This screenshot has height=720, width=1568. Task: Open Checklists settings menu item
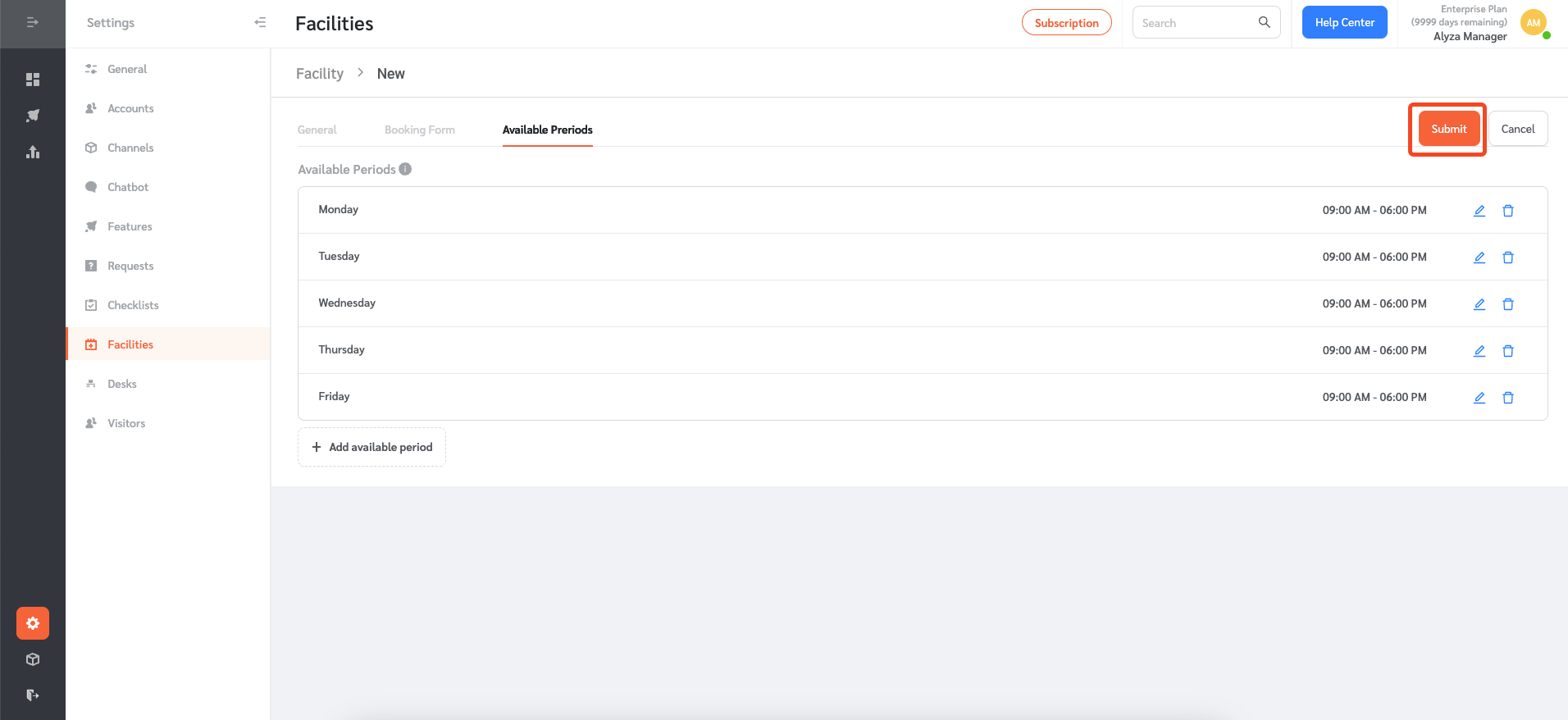pos(168,305)
